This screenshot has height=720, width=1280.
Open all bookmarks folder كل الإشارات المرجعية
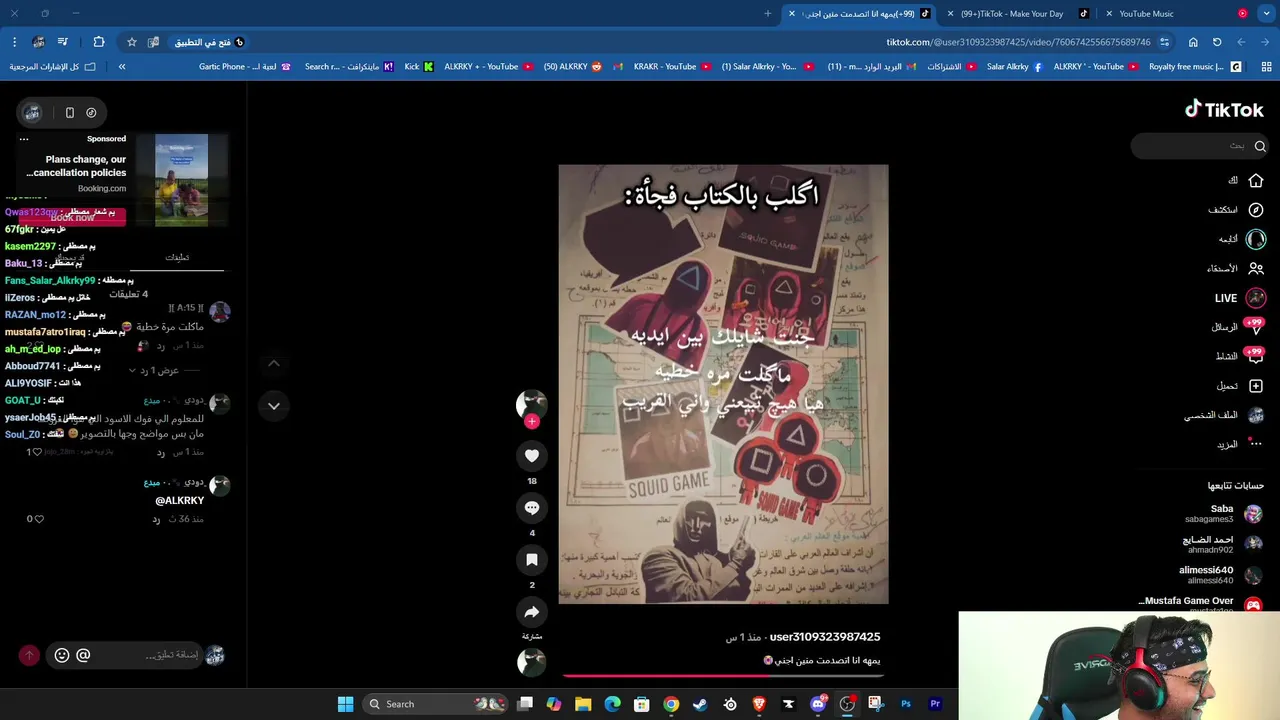click(52, 67)
